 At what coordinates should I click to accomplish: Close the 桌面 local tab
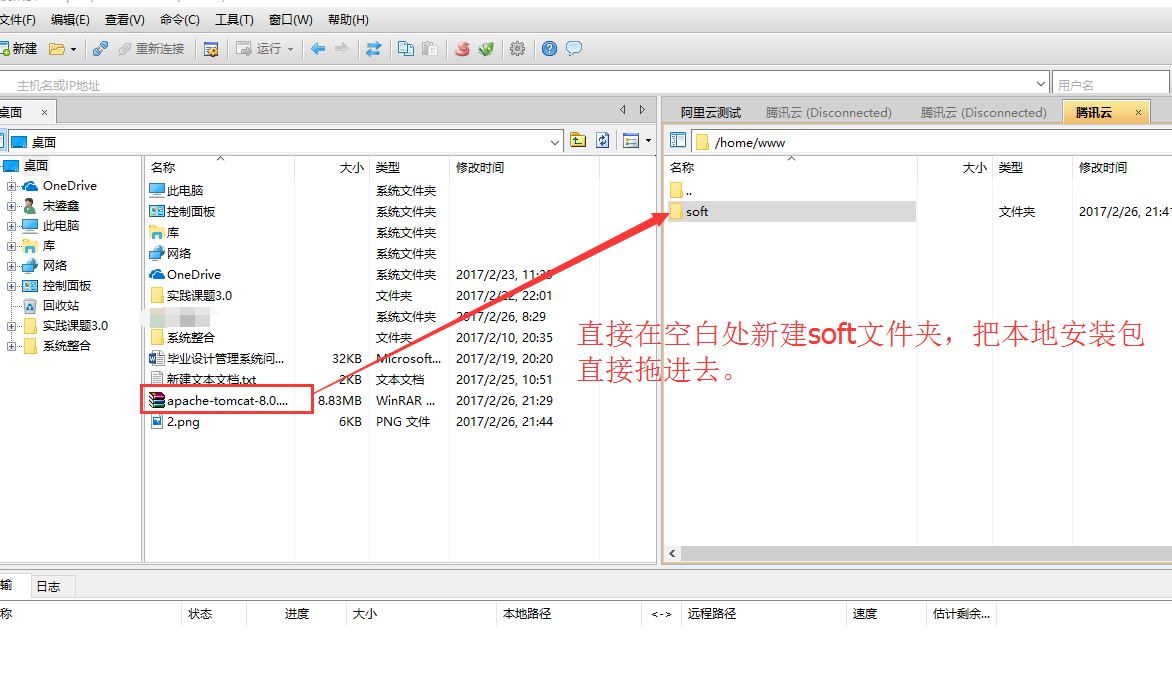(x=45, y=112)
